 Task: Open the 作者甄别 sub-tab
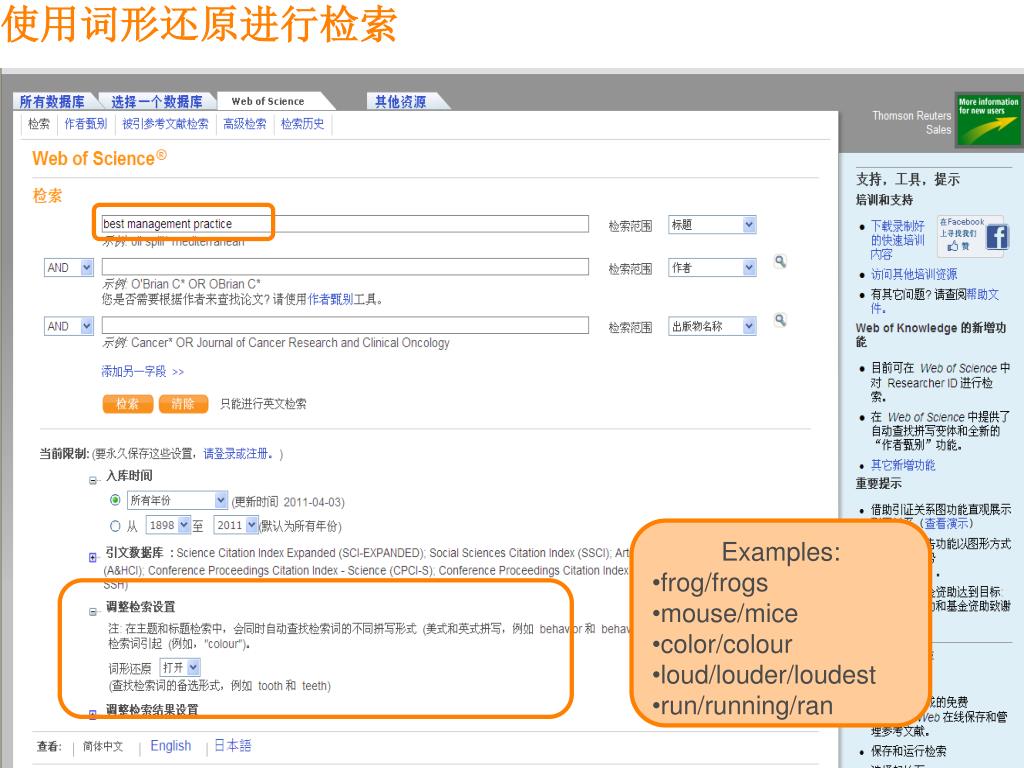tap(86, 123)
